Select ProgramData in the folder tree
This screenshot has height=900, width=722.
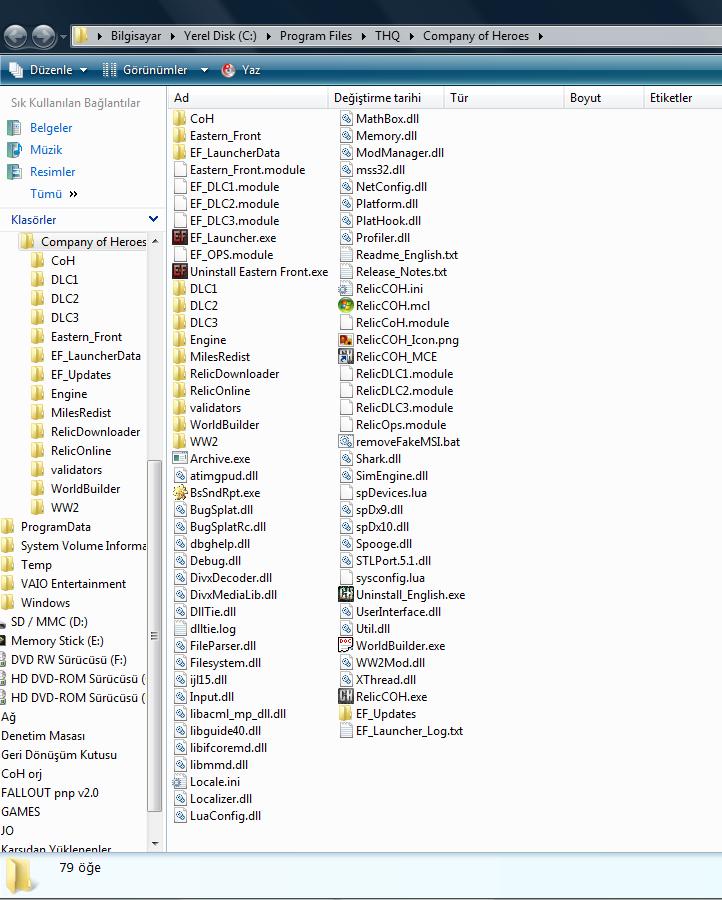coord(56,527)
